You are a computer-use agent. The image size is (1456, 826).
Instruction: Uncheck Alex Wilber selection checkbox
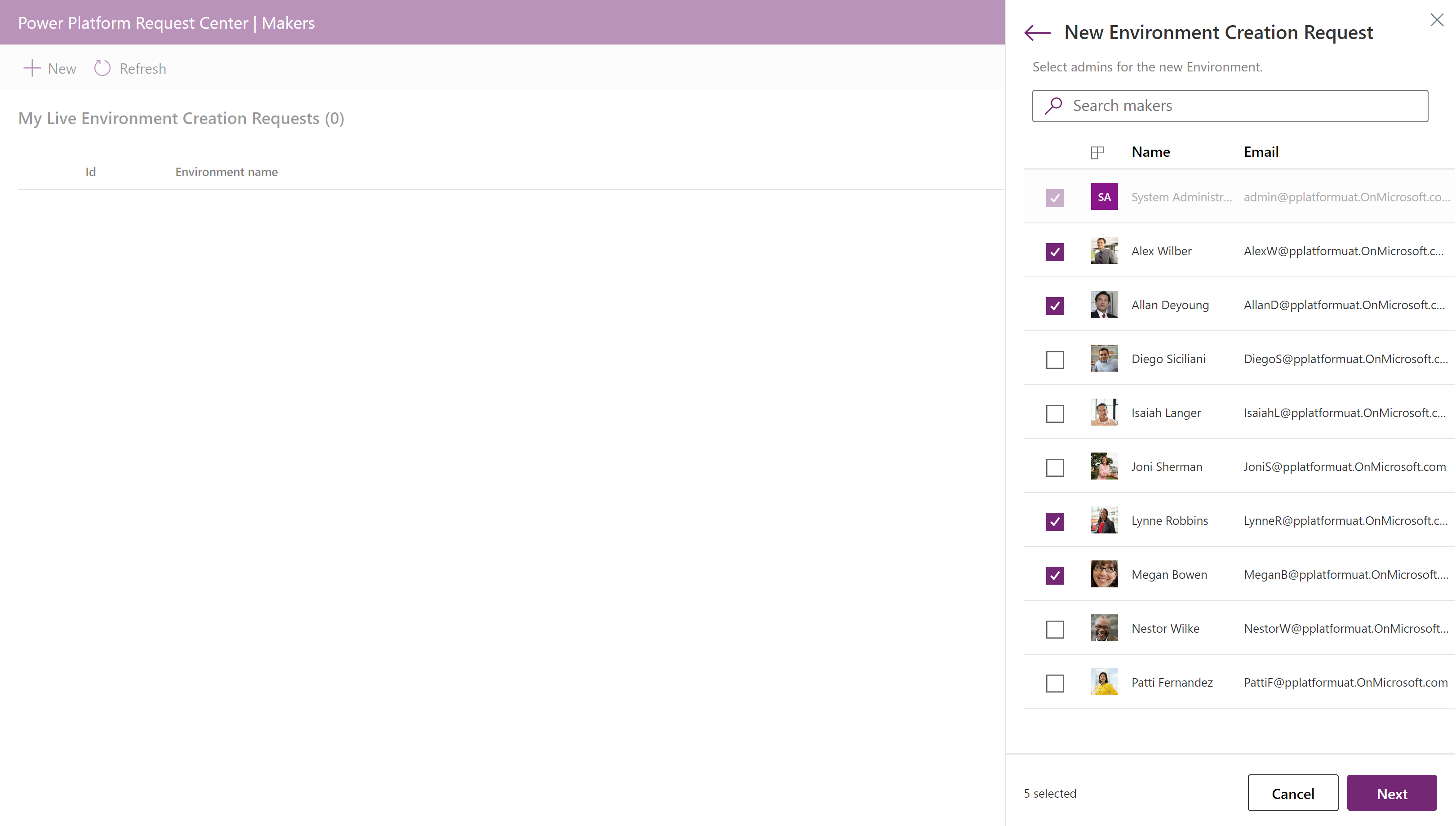point(1055,252)
